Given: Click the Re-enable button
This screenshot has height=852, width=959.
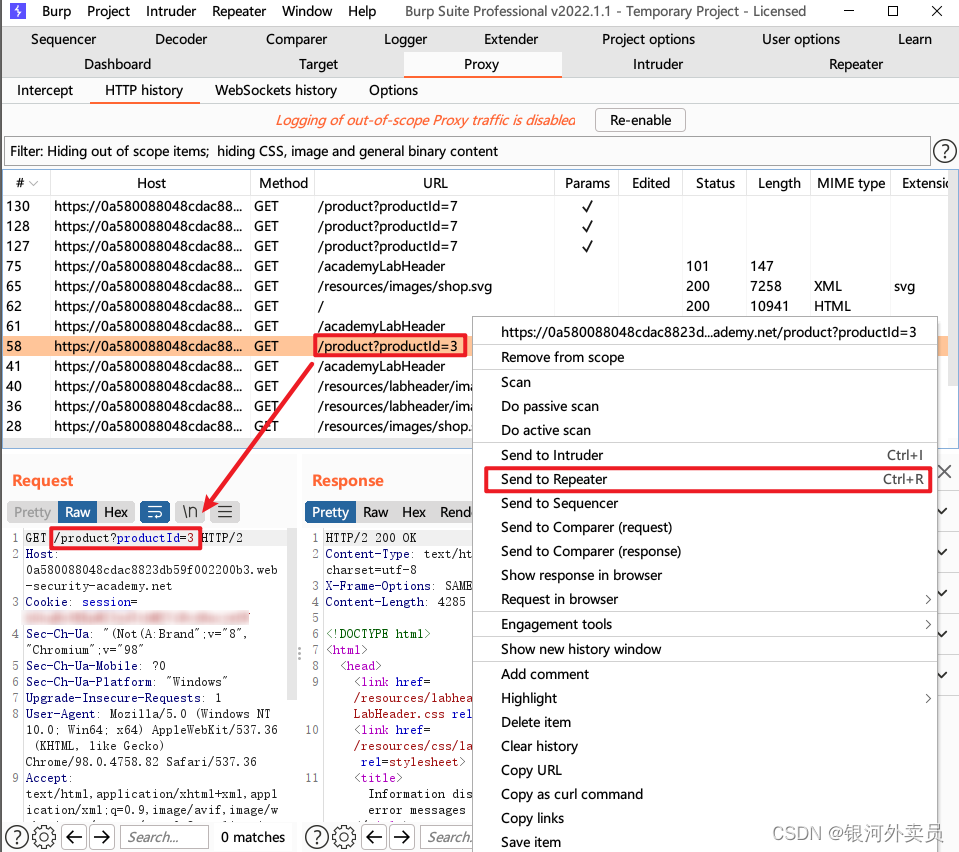Looking at the screenshot, I should 640,120.
